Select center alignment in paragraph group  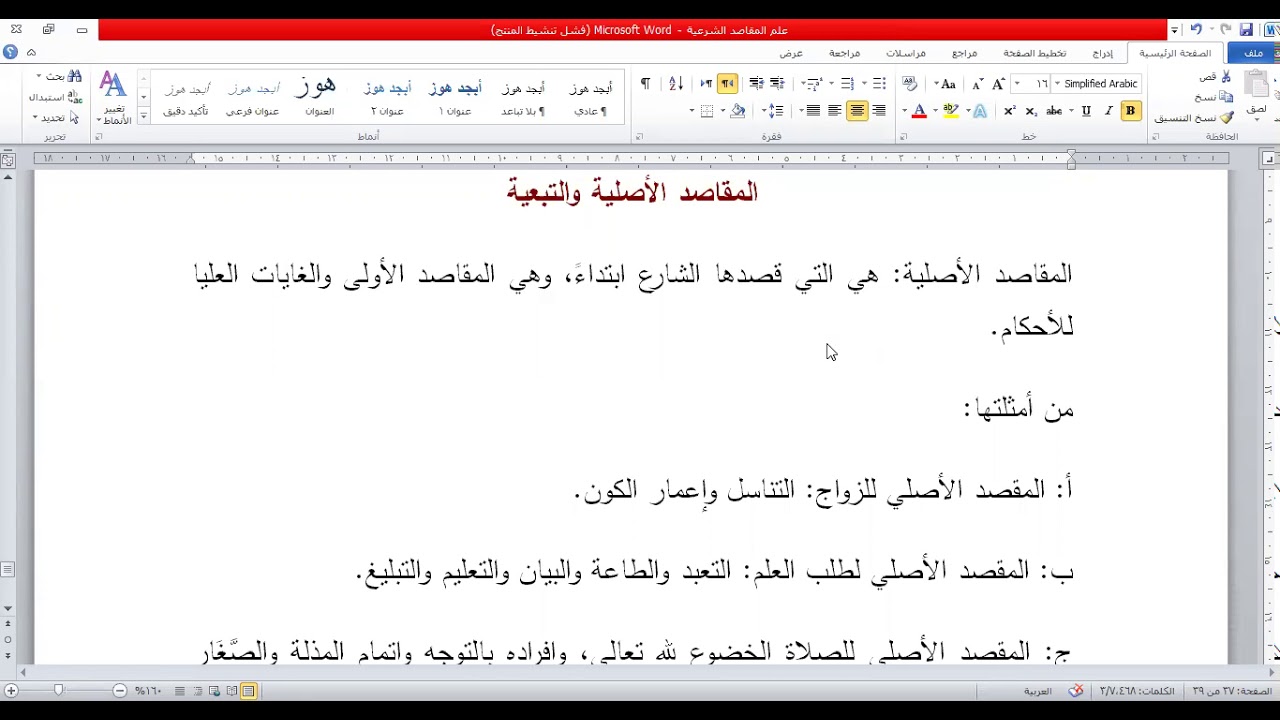pyautogui.click(x=857, y=111)
